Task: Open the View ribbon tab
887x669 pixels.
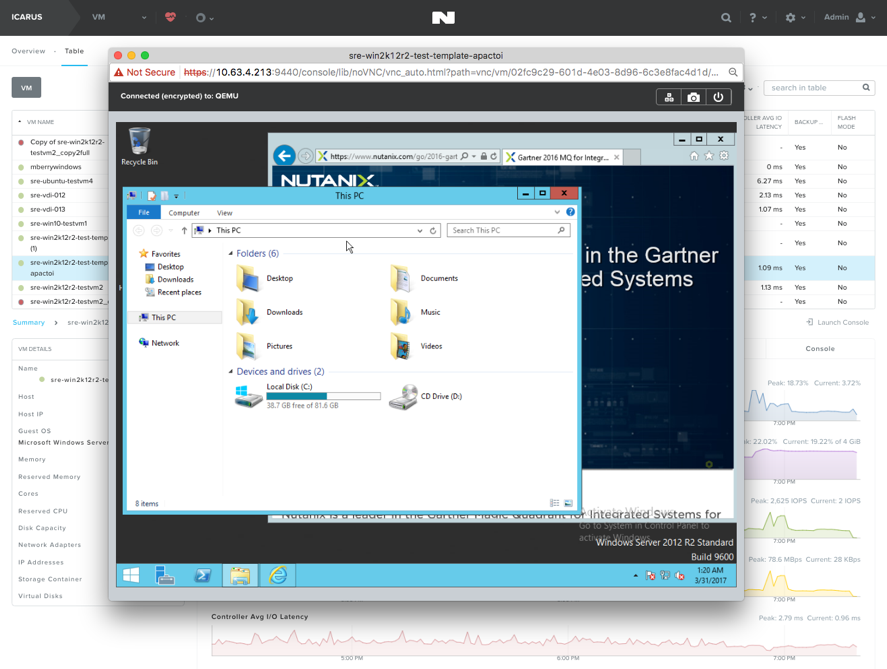Action: (225, 213)
